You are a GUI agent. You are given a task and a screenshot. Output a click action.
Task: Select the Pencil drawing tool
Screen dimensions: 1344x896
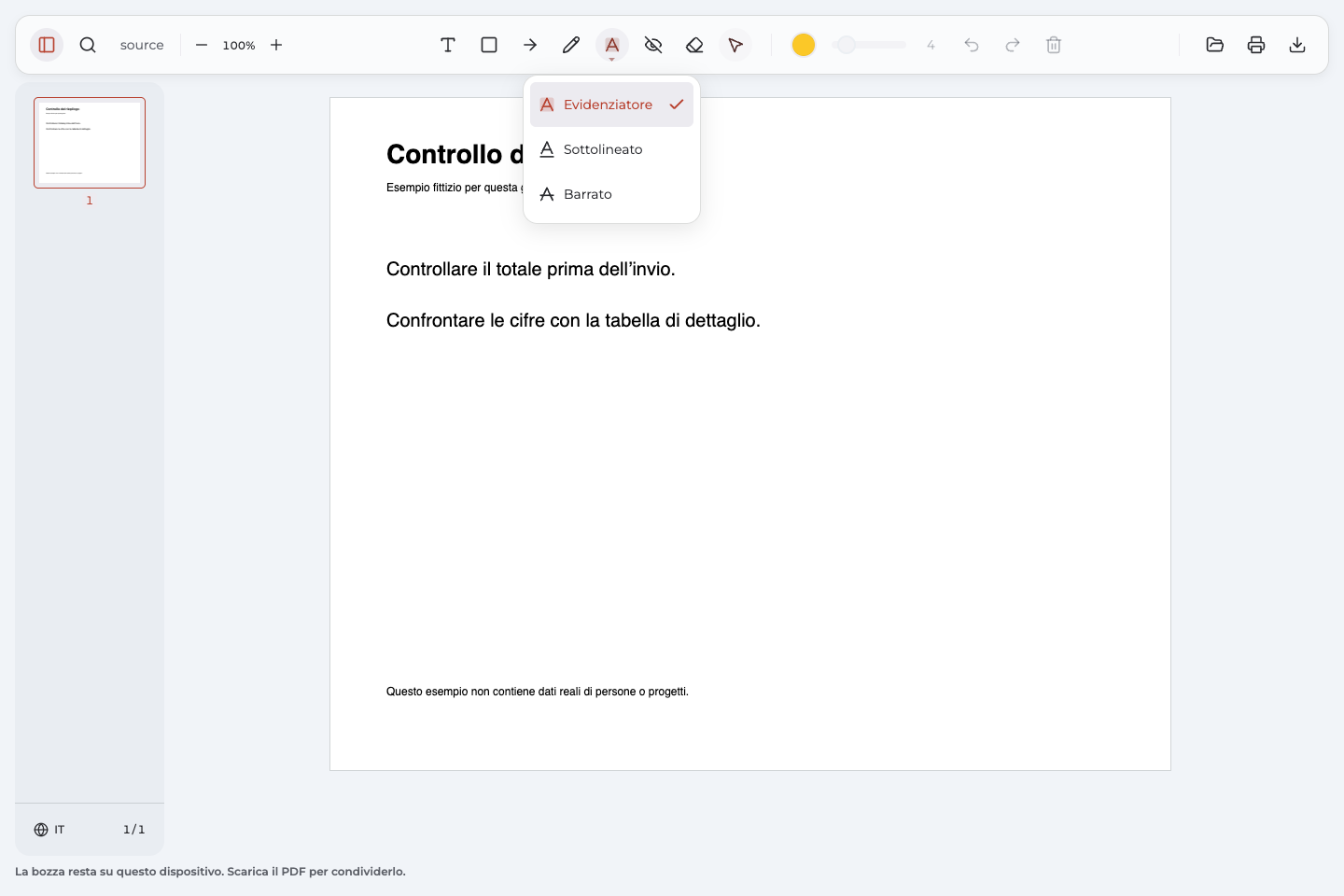point(571,45)
